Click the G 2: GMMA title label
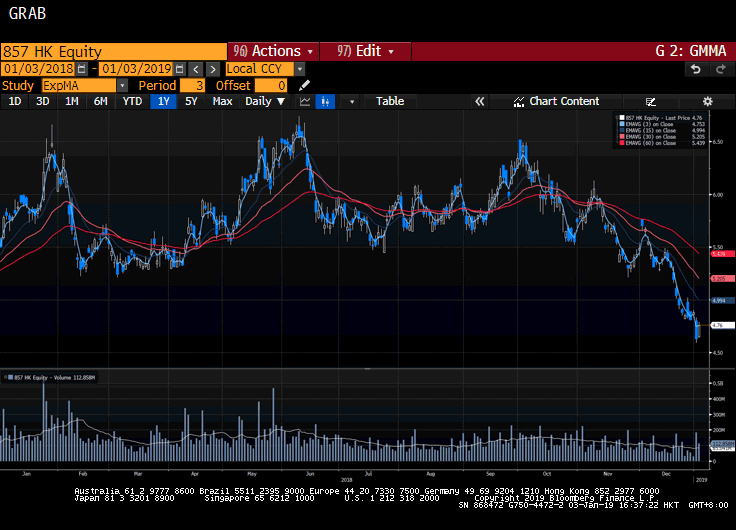The height and width of the screenshot is (530, 736). [690, 51]
